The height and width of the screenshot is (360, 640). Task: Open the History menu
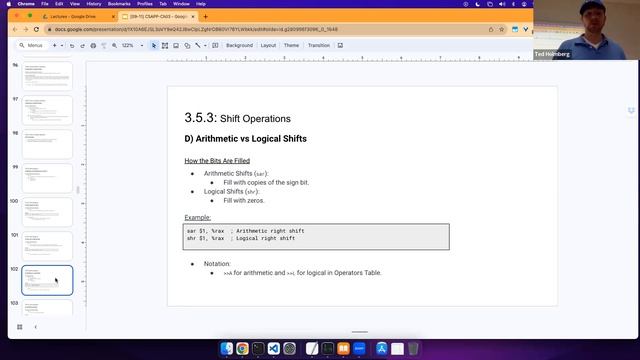click(93, 4)
